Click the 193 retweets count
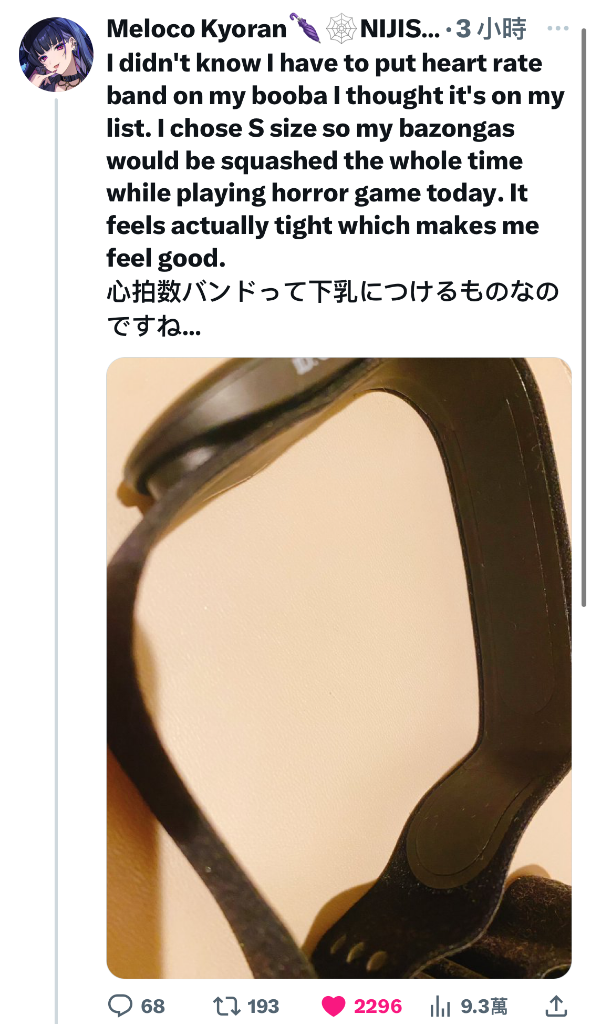This screenshot has height=1024, width=591. [263, 1006]
